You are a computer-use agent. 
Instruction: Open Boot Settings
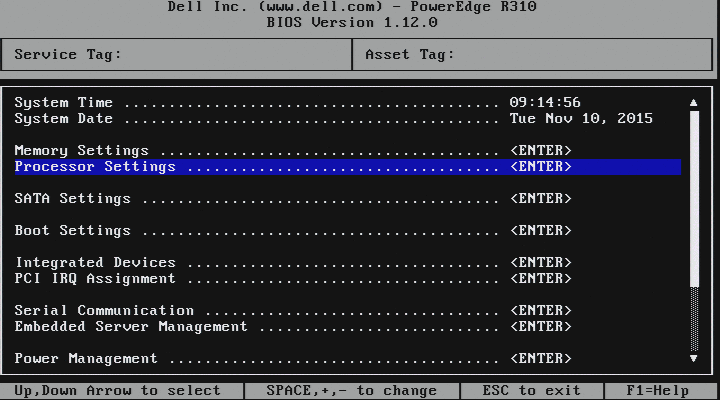point(348,230)
